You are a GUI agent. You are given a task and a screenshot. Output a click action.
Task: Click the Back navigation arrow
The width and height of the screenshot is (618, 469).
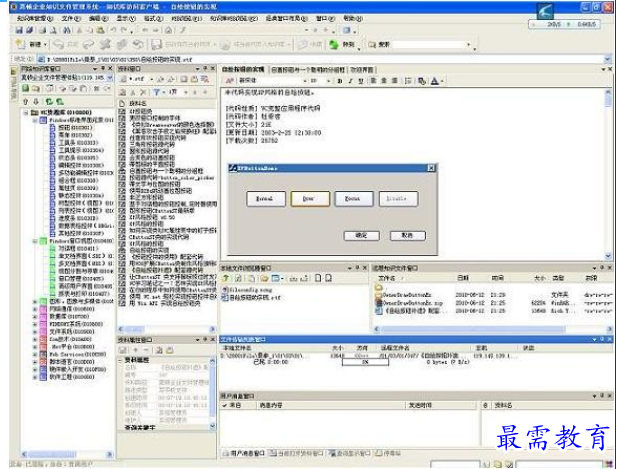tap(145, 30)
